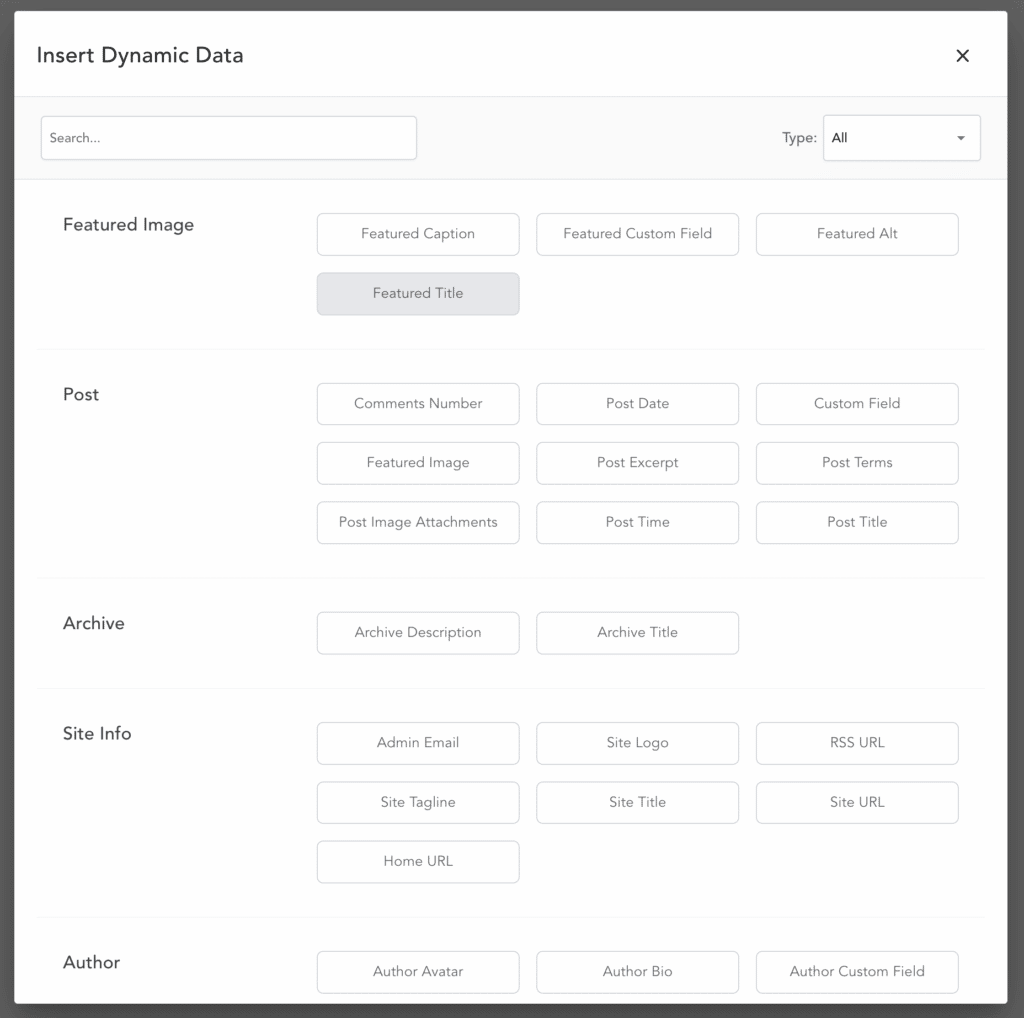This screenshot has height=1018, width=1024.
Task: Click the Insert Dynamic Data title text
Action: pyautogui.click(x=140, y=56)
